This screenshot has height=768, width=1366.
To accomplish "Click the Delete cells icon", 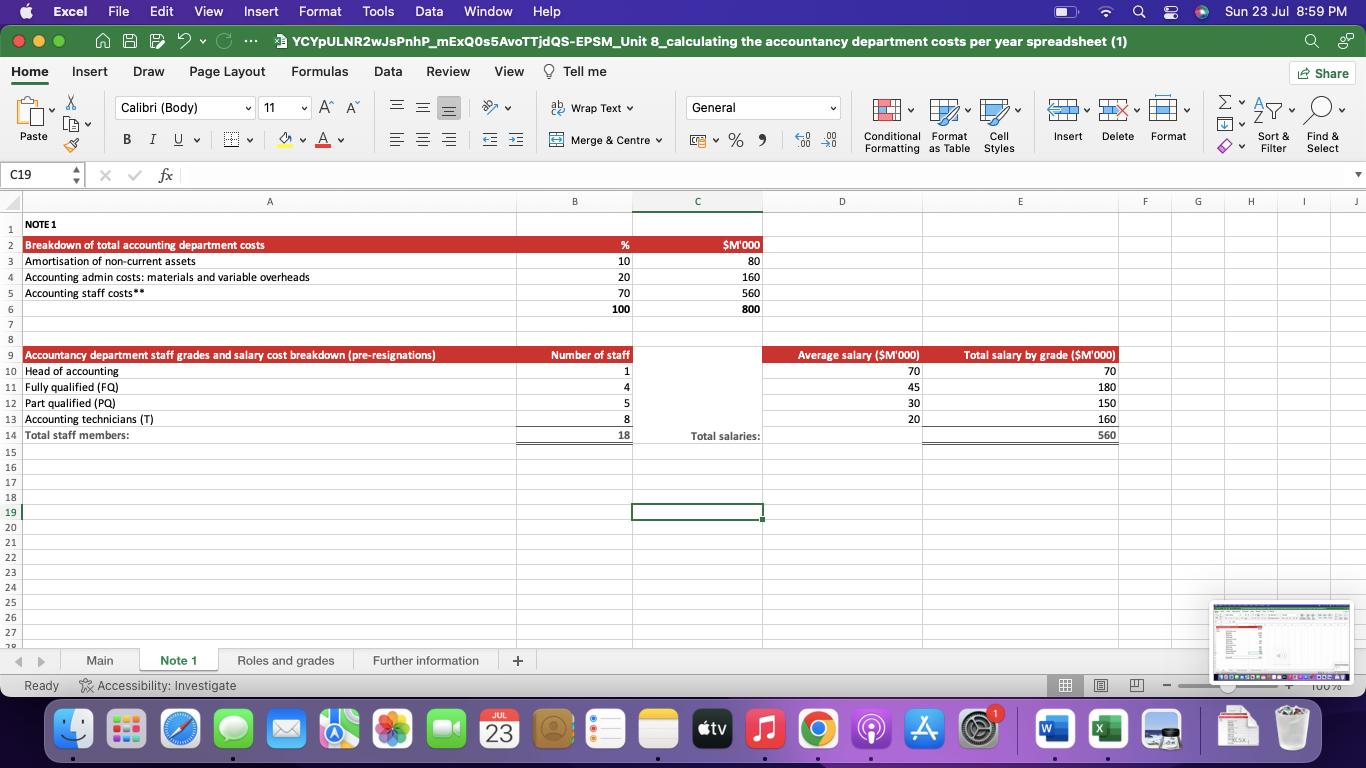I will coord(1113,110).
